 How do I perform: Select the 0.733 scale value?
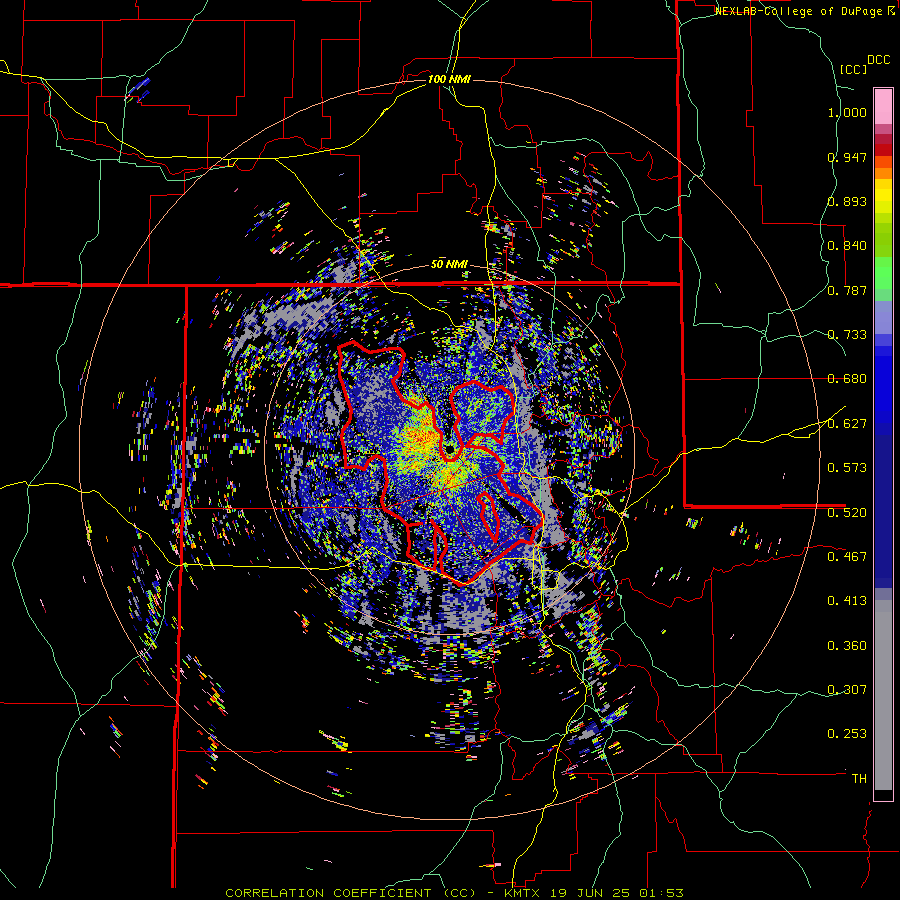point(847,335)
